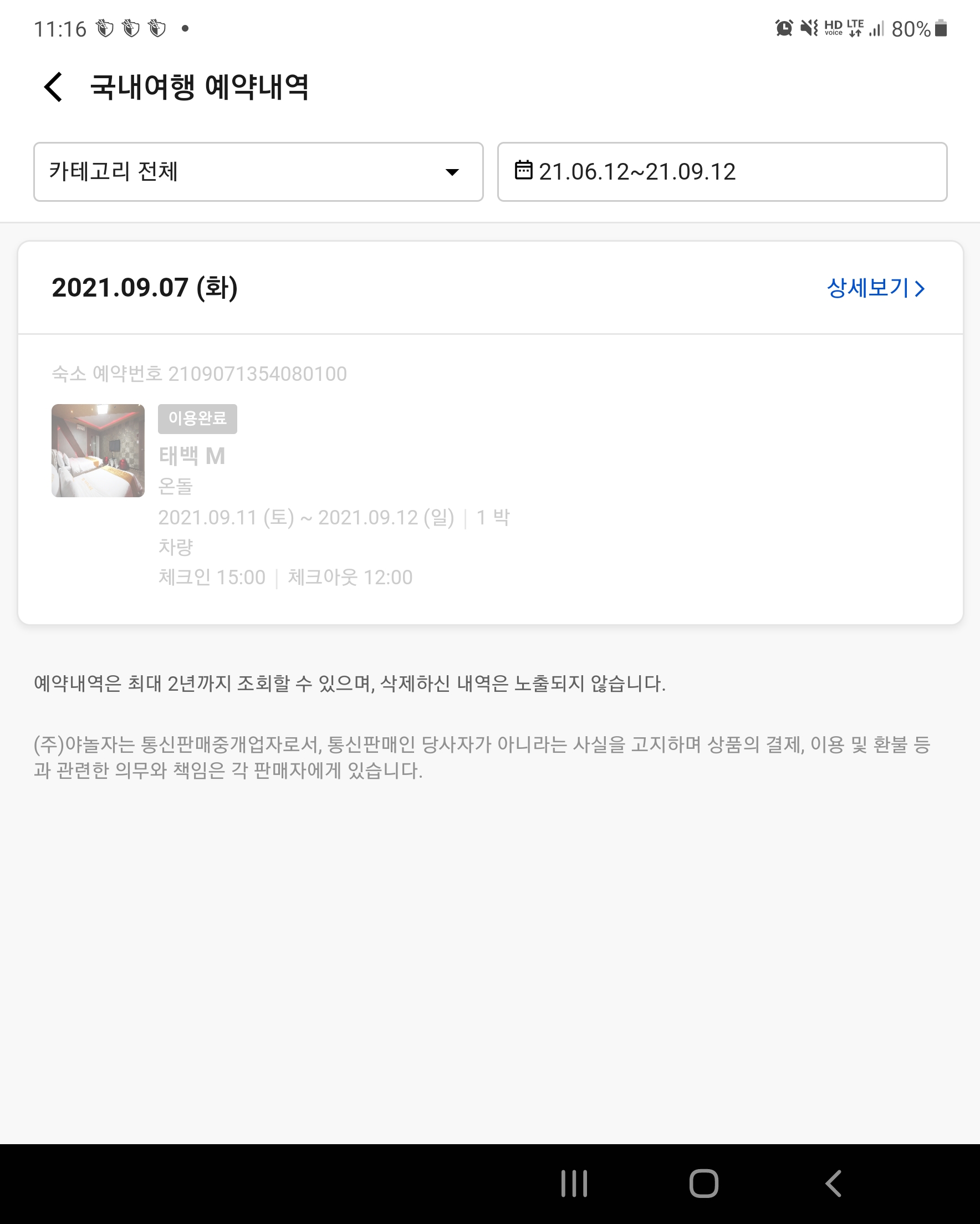Open the 21.06.12~21.09.12 date range picker

click(722, 171)
